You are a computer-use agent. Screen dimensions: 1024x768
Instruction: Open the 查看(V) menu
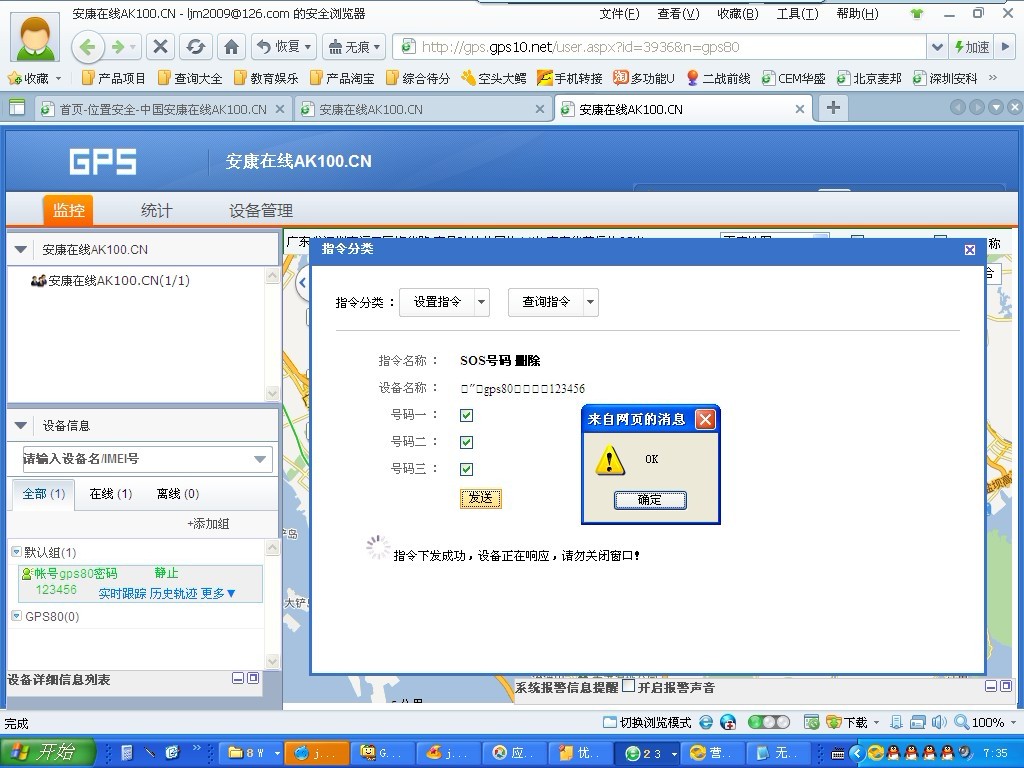click(678, 14)
